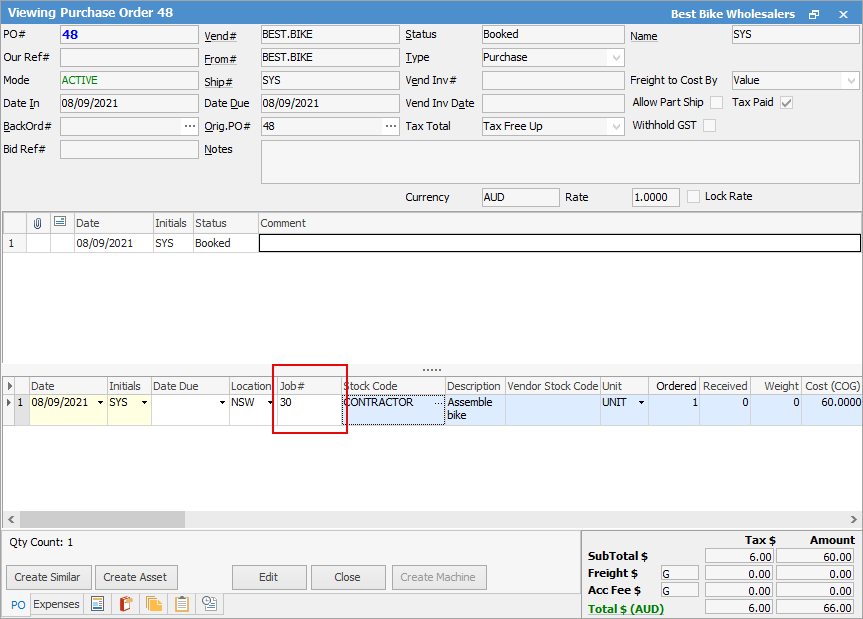Toggle the Tax Paid checkbox
Viewport: 863px width, 619px height.
click(786, 103)
